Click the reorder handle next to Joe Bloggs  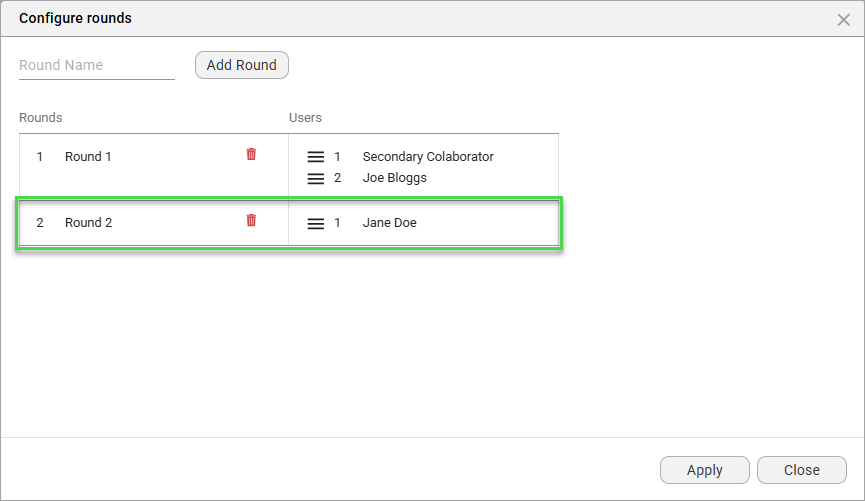point(315,178)
